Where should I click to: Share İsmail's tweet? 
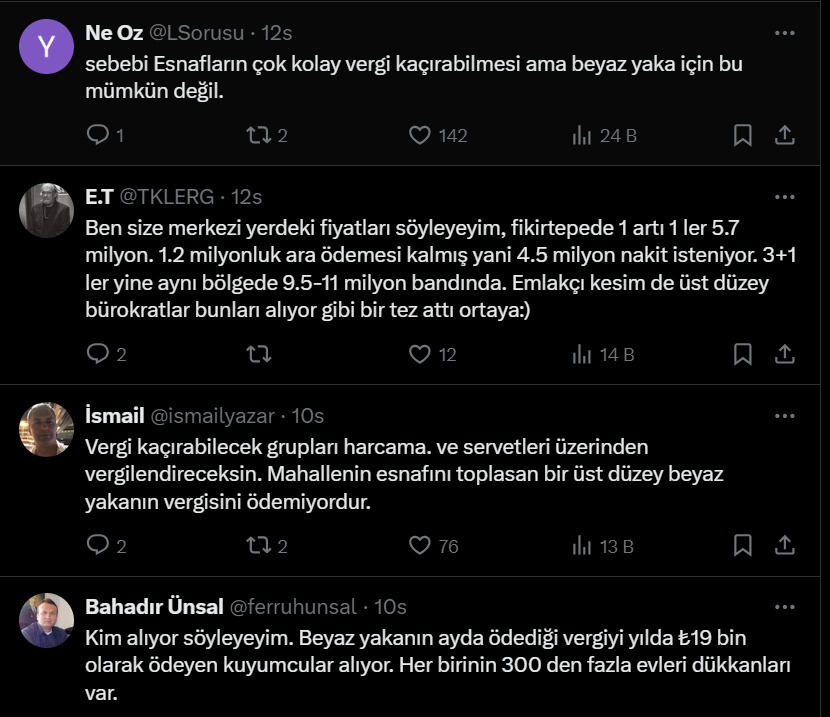point(786,545)
